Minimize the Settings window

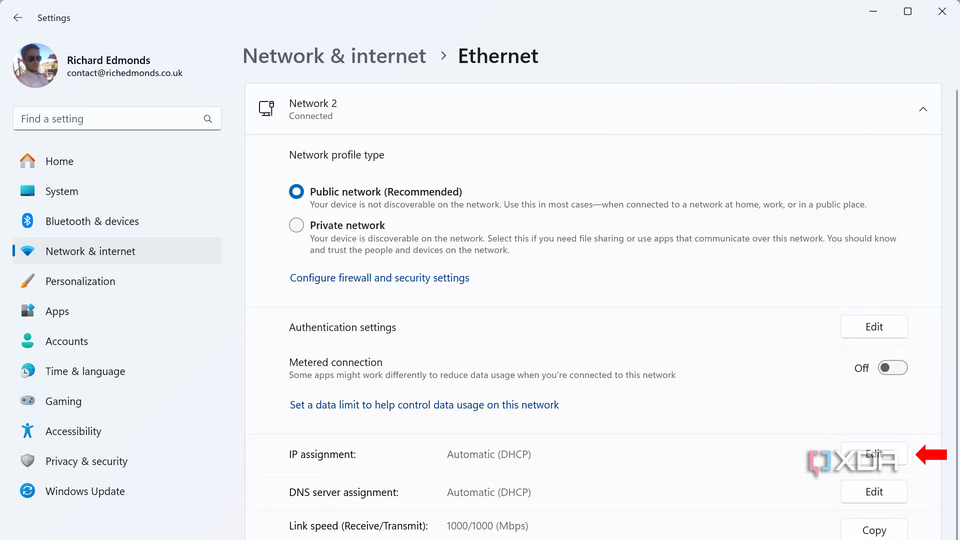coord(873,12)
